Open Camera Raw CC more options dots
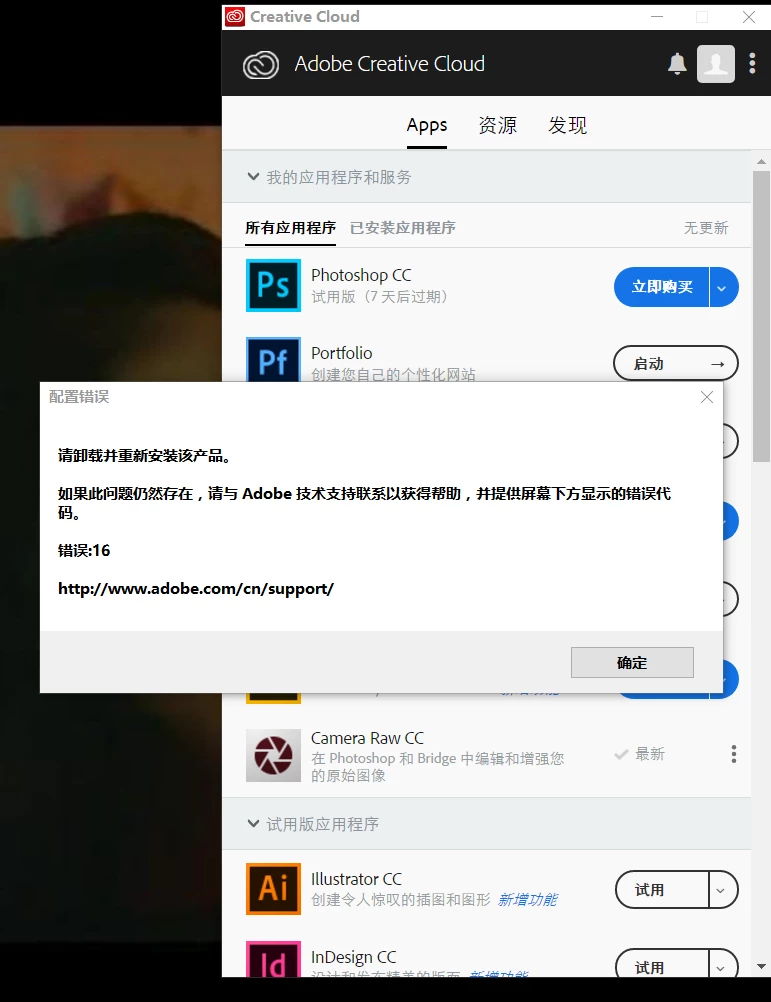 [x=734, y=754]
